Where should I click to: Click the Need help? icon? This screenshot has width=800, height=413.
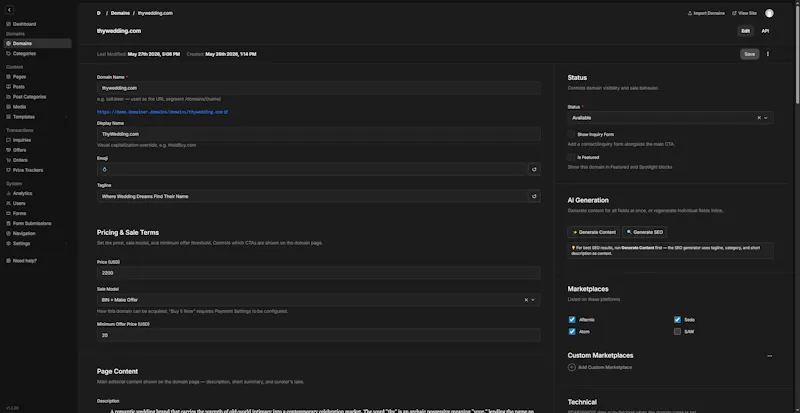(x=8, y=261)
